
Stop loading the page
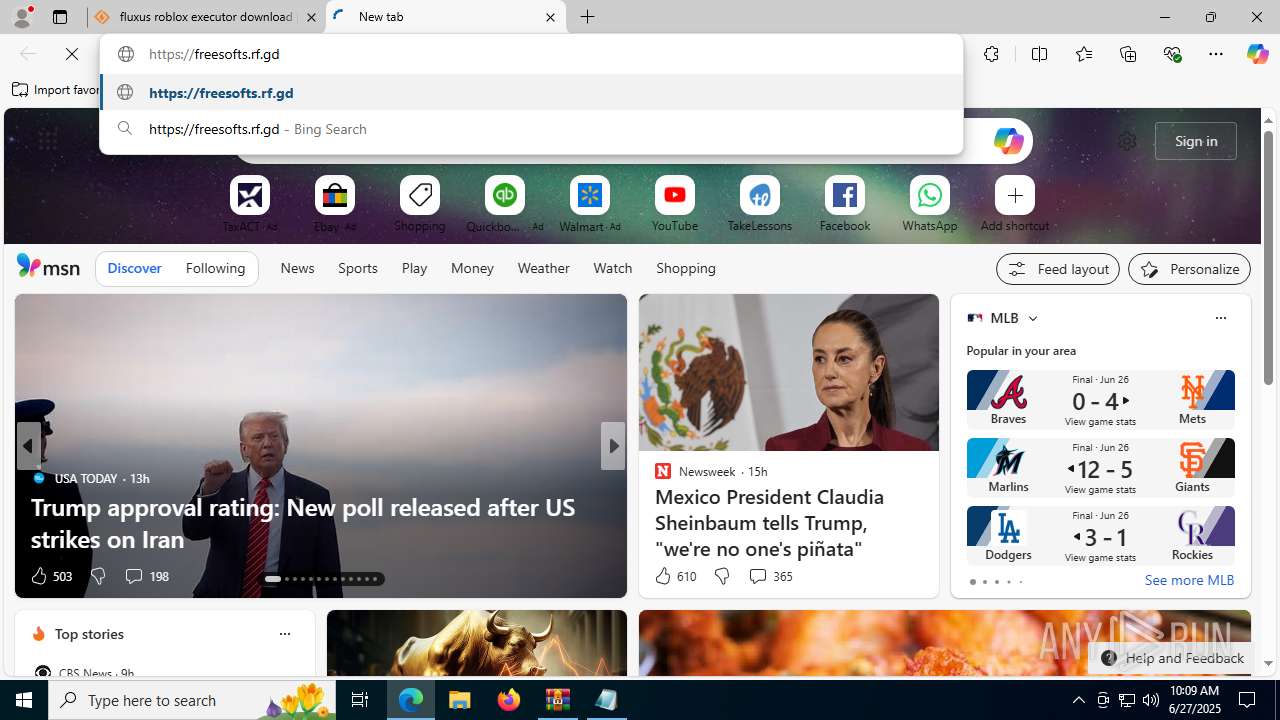72,54
